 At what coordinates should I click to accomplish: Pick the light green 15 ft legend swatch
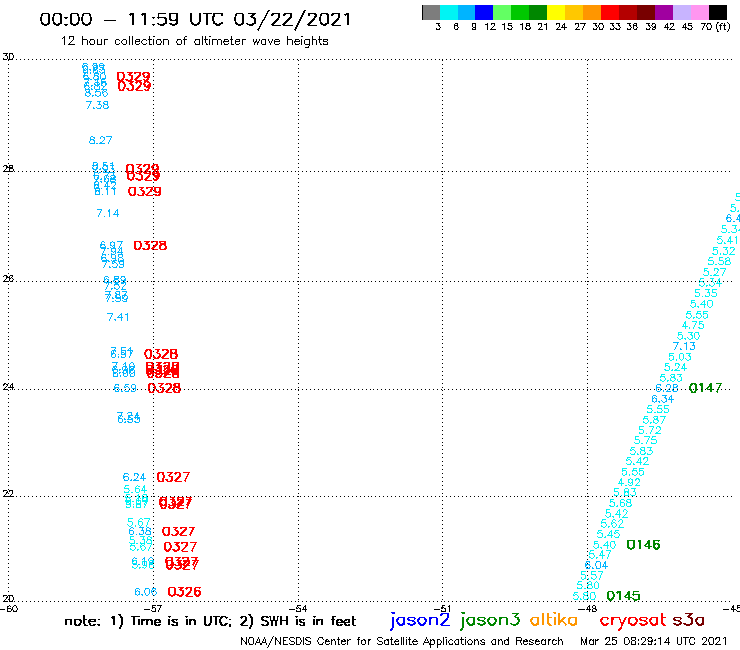tap(502, 12)
